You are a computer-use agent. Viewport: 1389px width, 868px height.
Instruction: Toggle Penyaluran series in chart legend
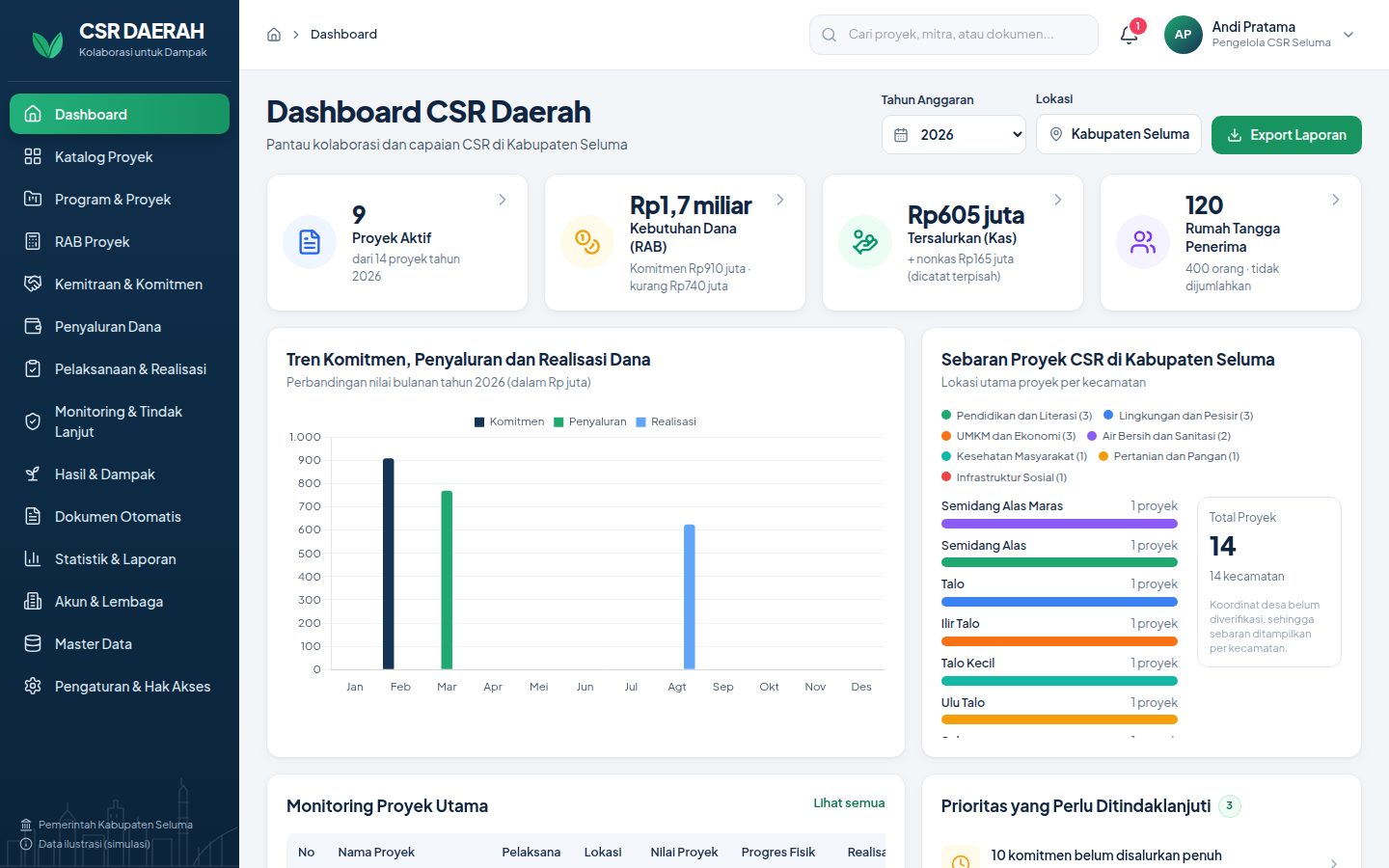coord(590,421)
